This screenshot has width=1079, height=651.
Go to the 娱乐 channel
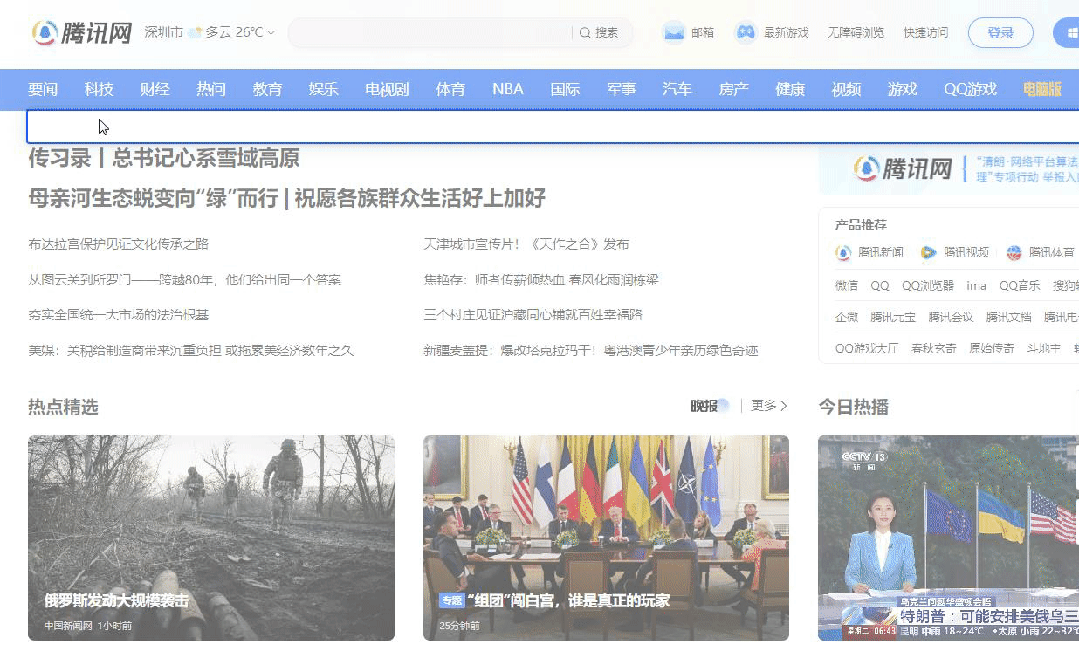pyautogui.click(x=323, y=89)
